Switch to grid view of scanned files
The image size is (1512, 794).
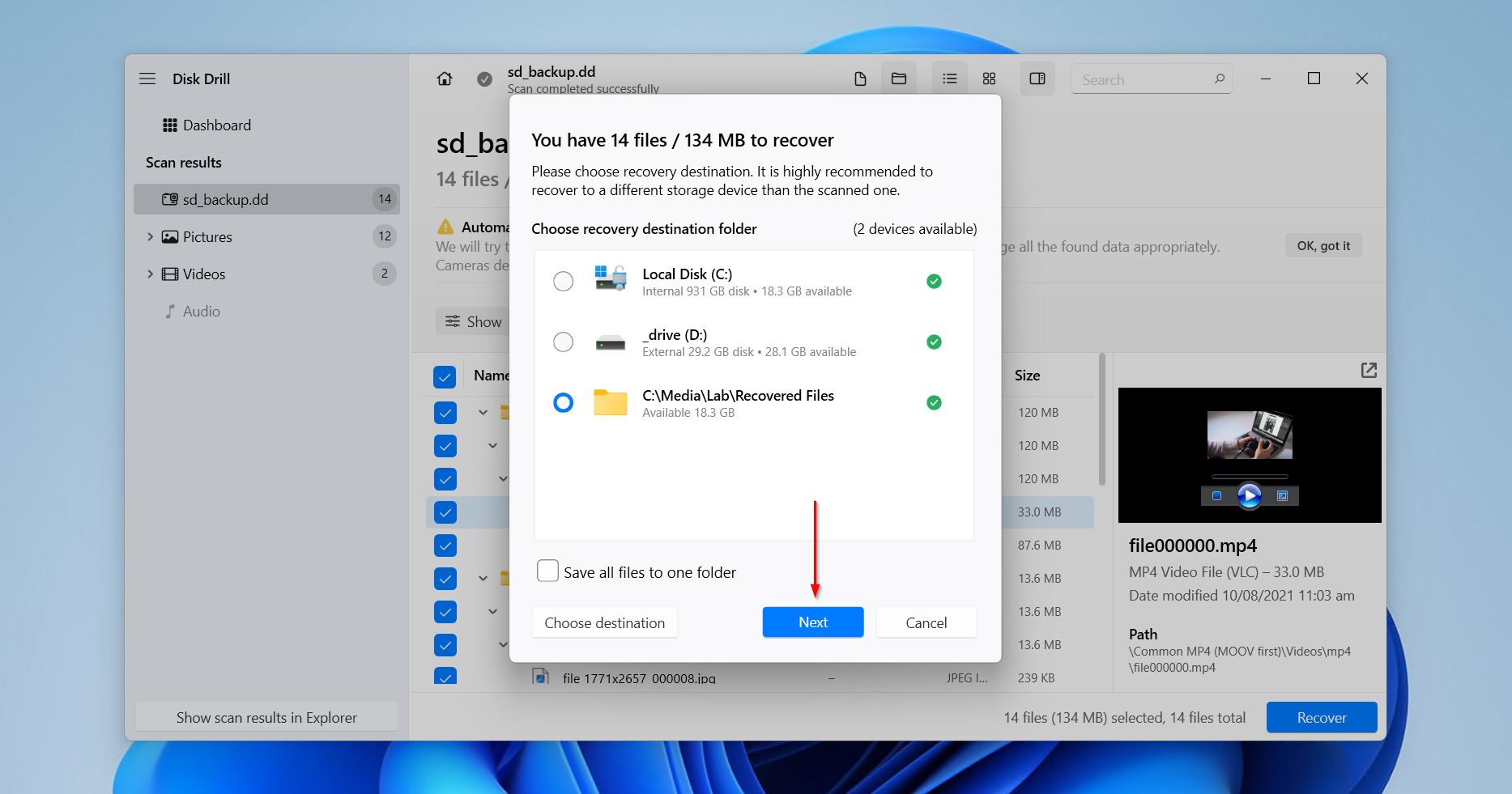pos(988,78)
